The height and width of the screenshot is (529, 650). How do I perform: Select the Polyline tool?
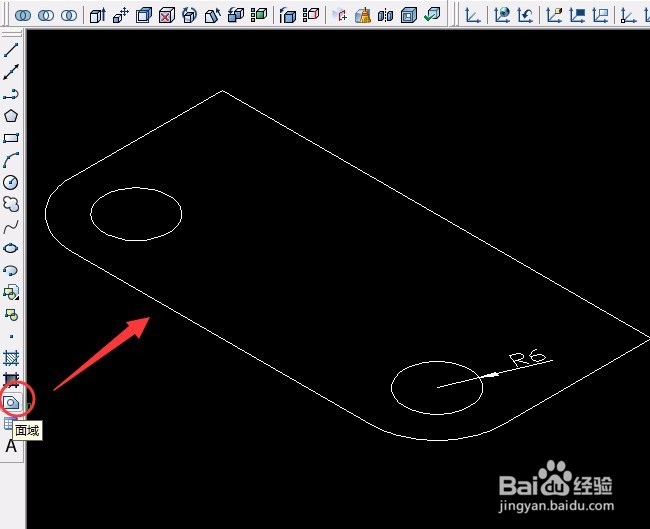point(11,94)
